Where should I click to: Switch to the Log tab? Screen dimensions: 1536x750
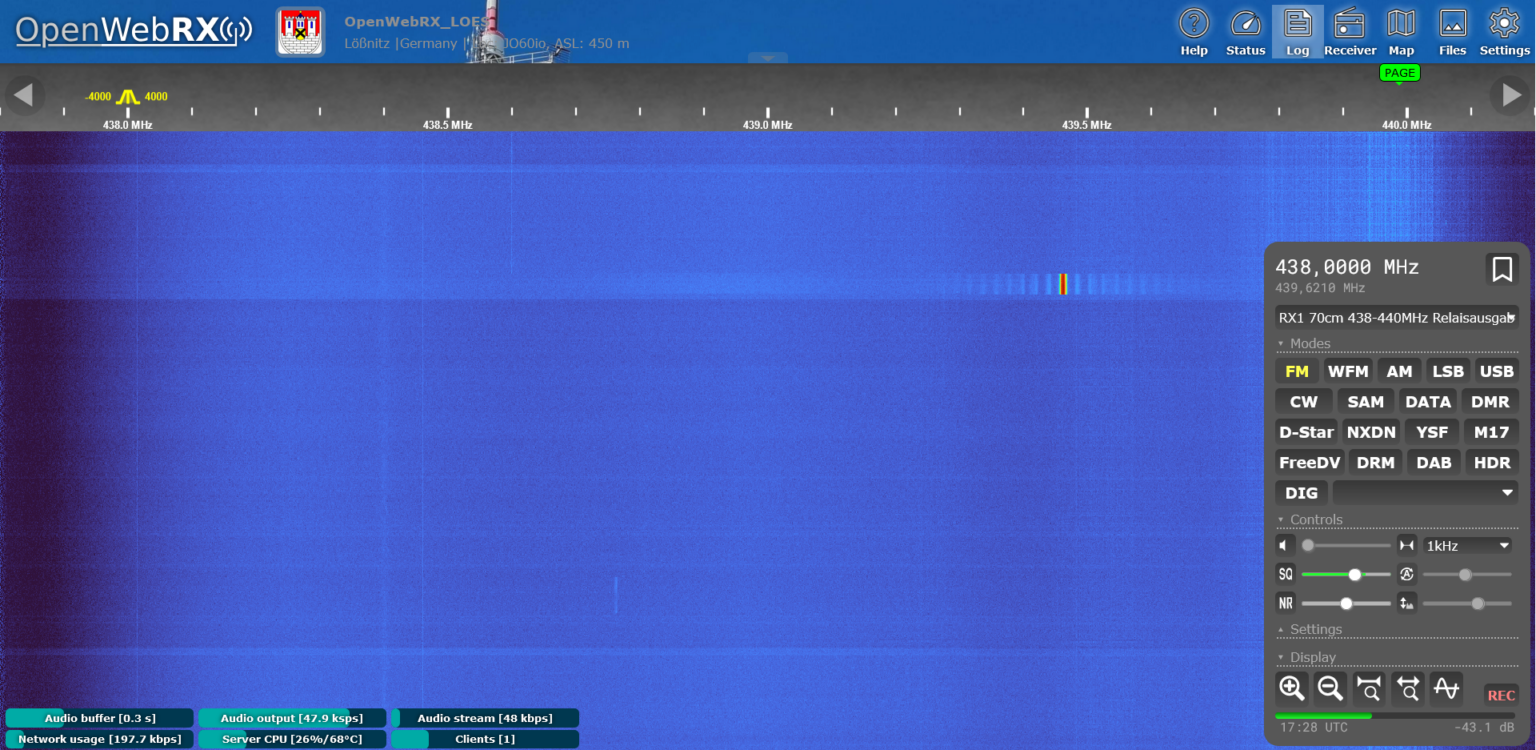click(1297, 31)
